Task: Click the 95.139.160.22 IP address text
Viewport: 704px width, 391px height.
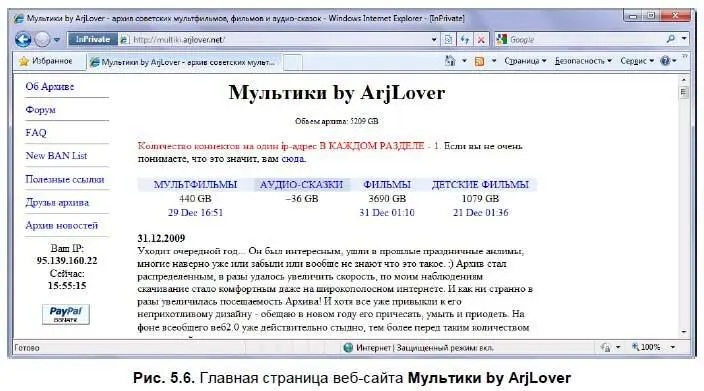Action: (67, 260)
